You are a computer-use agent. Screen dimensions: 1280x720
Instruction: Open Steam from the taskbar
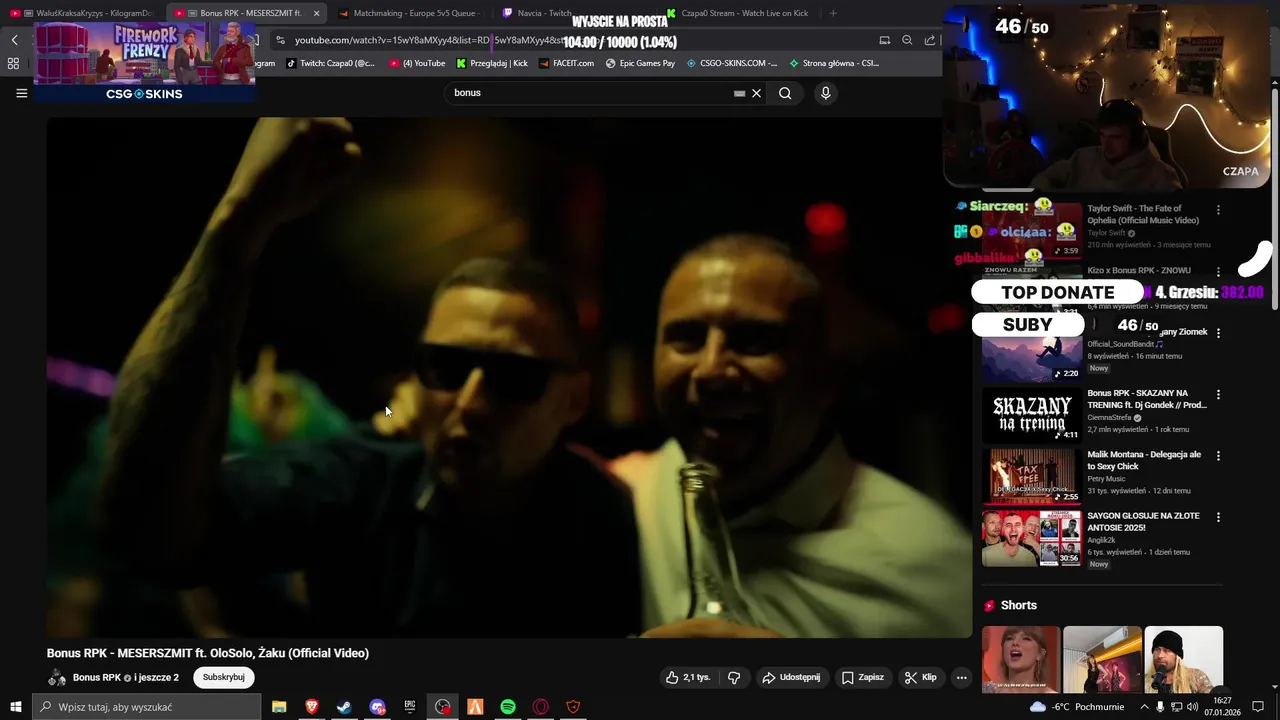pyautogui.click(x=344, y=707)
